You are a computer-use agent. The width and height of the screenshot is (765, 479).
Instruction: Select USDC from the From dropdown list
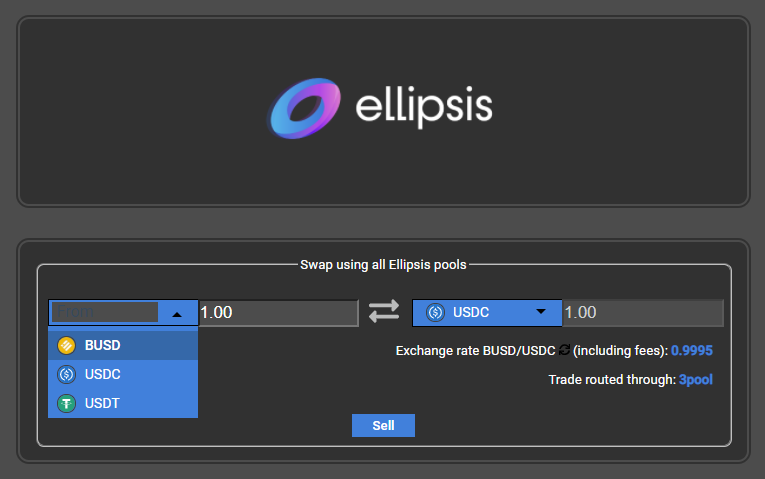(123, 374)
